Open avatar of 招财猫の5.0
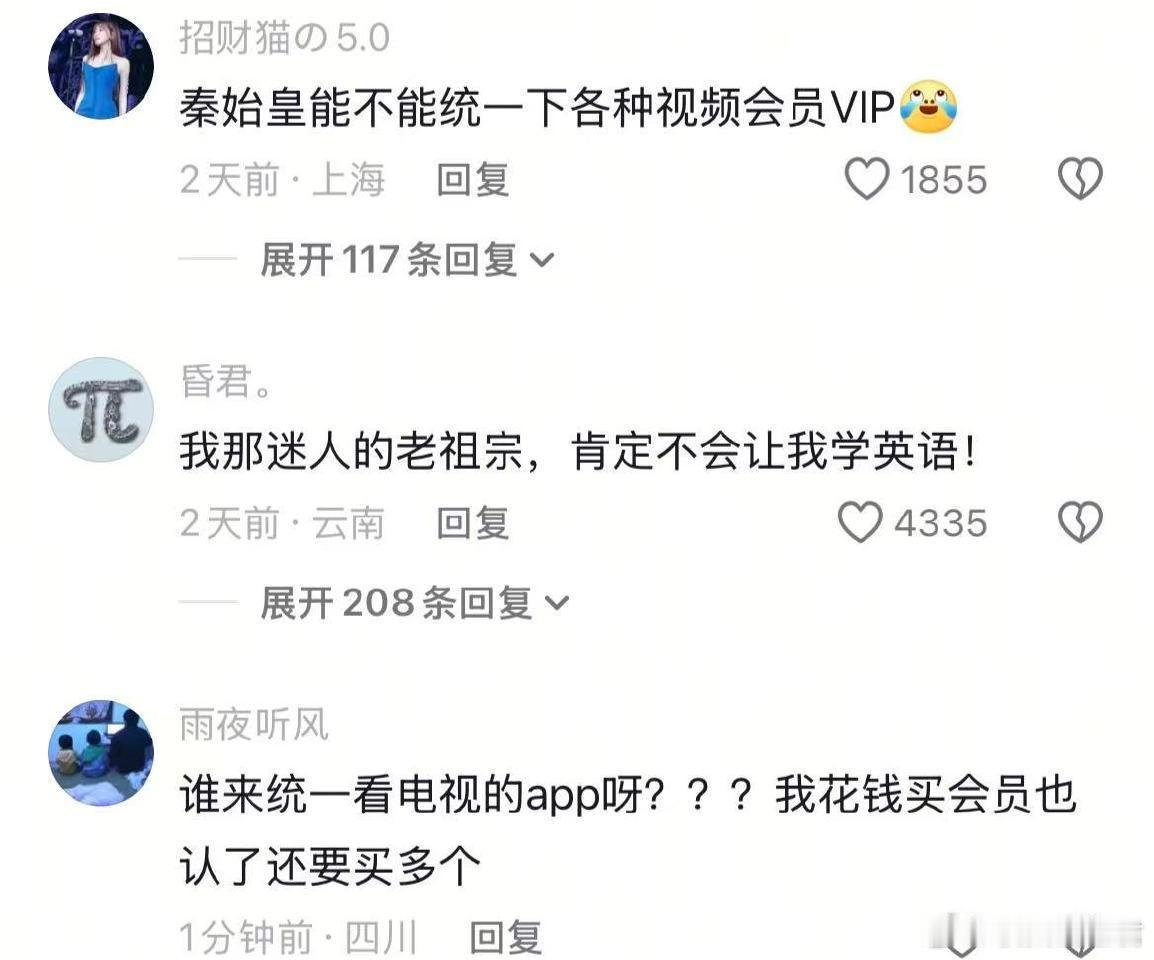This screenshot has width=1154, height=960. [101, 66]
